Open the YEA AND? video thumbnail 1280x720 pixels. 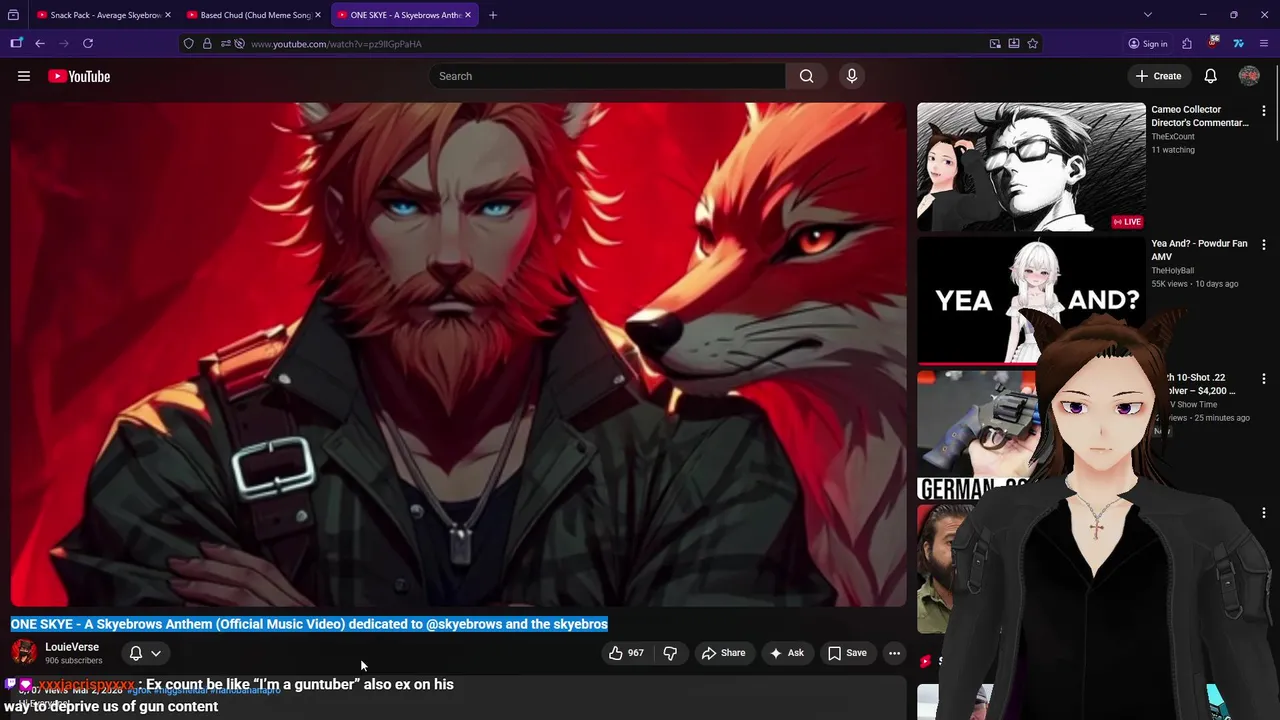(x=1031, y=300)
